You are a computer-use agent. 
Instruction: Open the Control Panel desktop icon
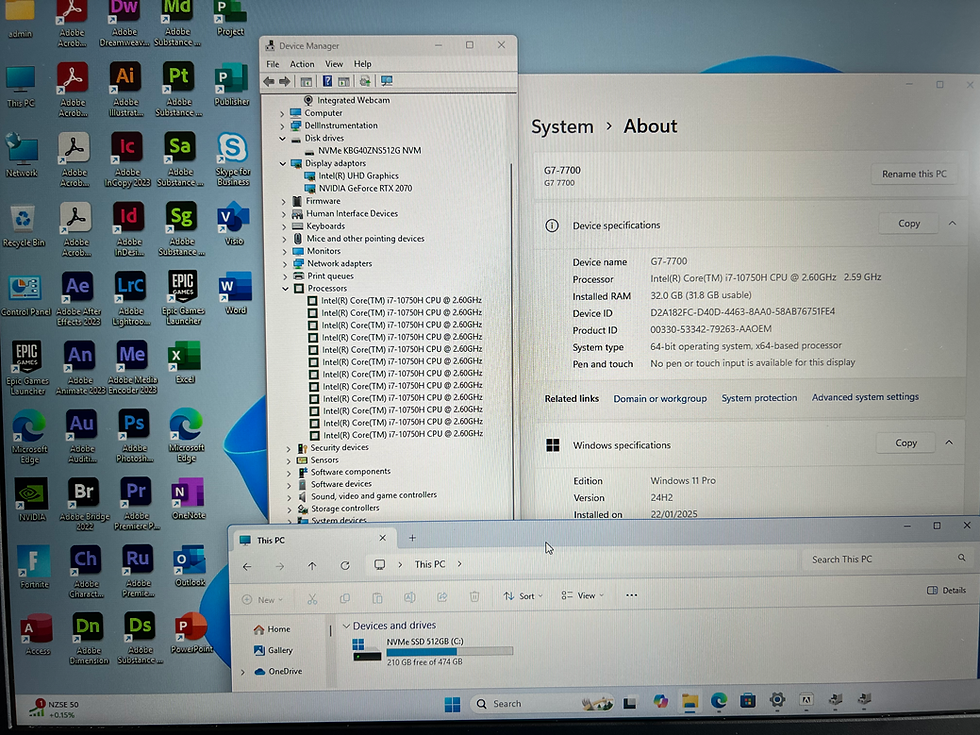(x=26, y=294)
